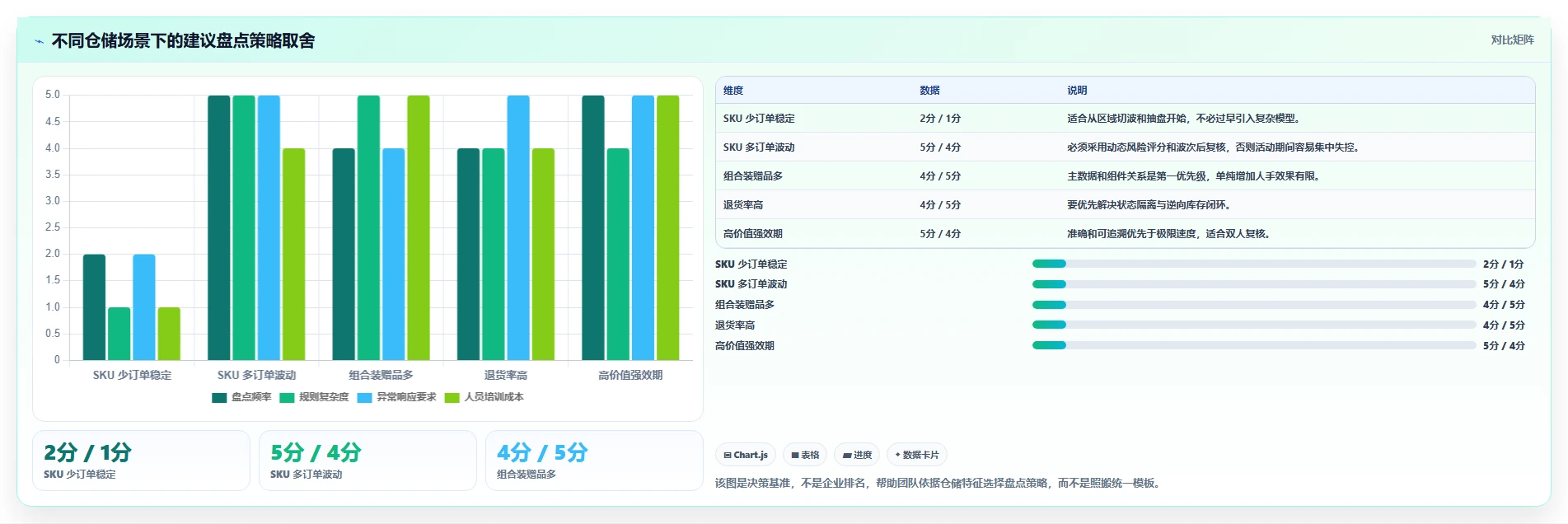Screen dimensions: 1568x524
Task: Click the small icon before the panel title
Action: click(x=39, y=41)
